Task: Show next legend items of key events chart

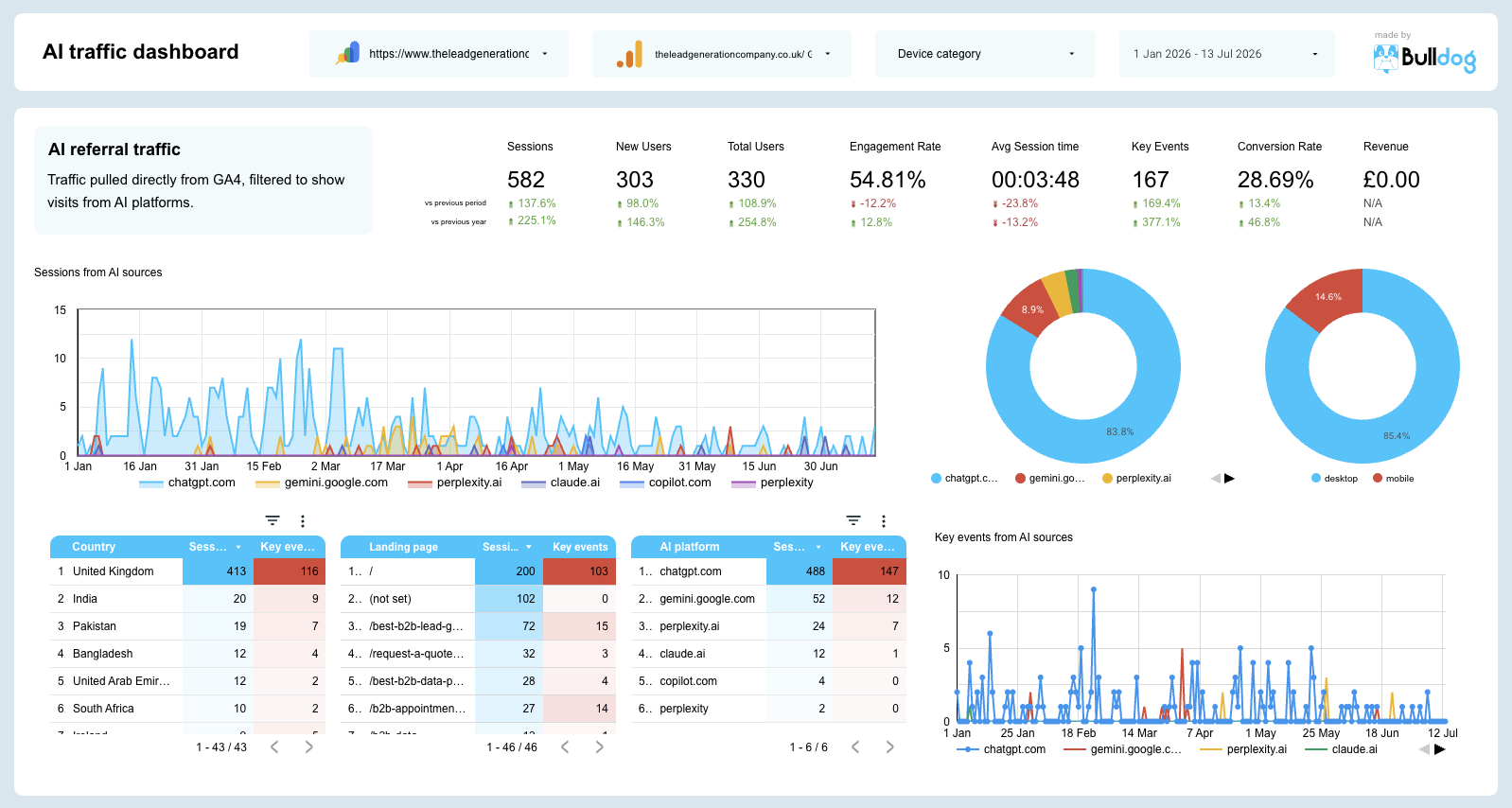Action: coord(1439,749)
